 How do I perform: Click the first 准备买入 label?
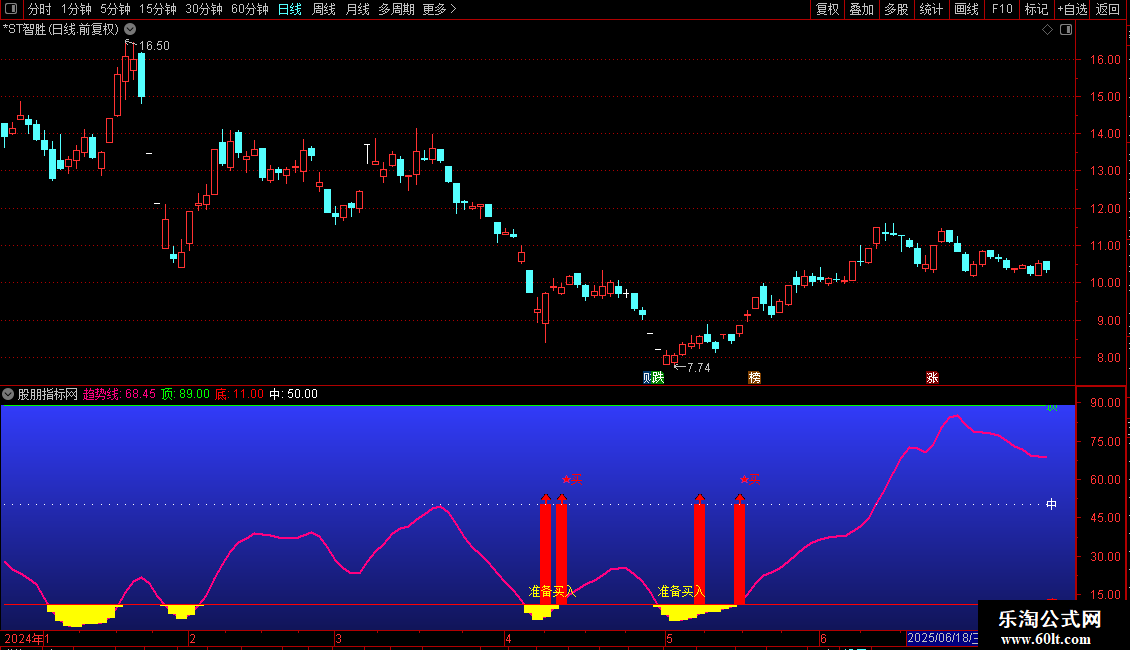(552, 592)
